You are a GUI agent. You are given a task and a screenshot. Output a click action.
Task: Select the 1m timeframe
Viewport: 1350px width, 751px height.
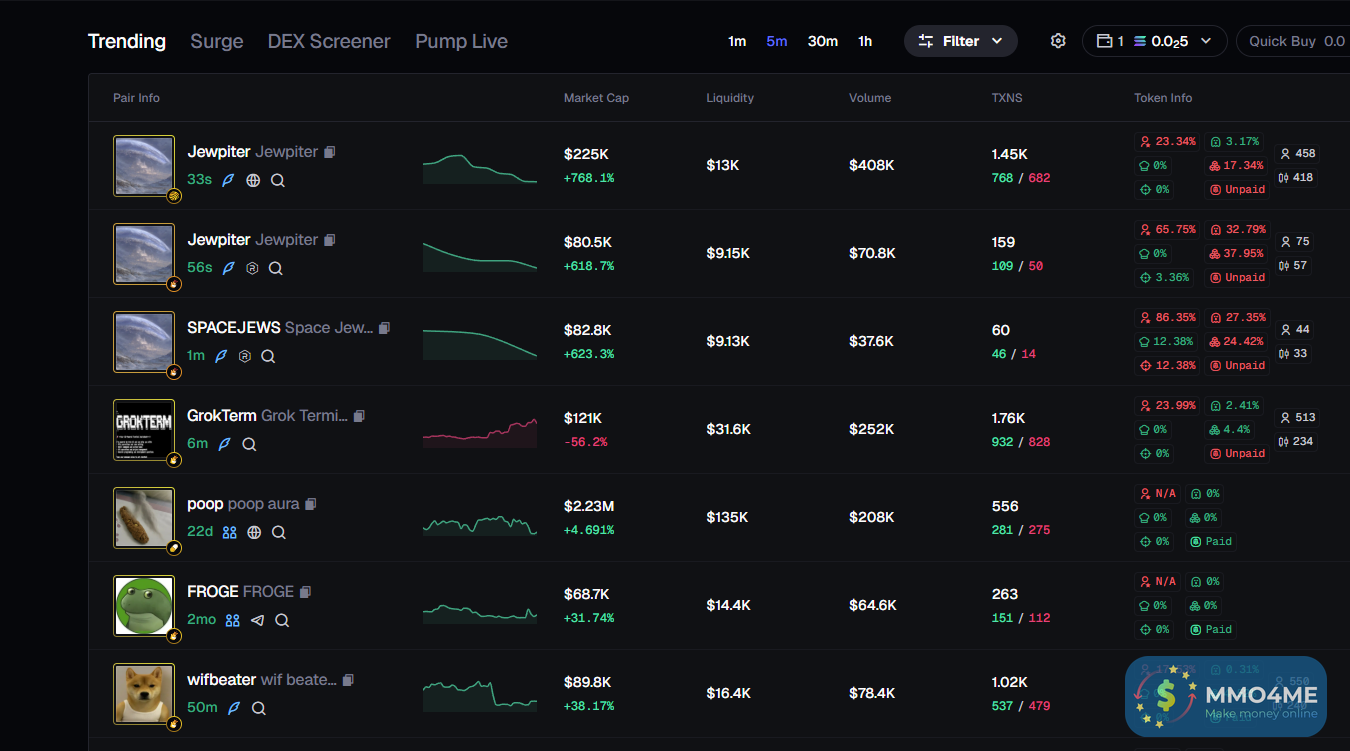coord(737,41)
